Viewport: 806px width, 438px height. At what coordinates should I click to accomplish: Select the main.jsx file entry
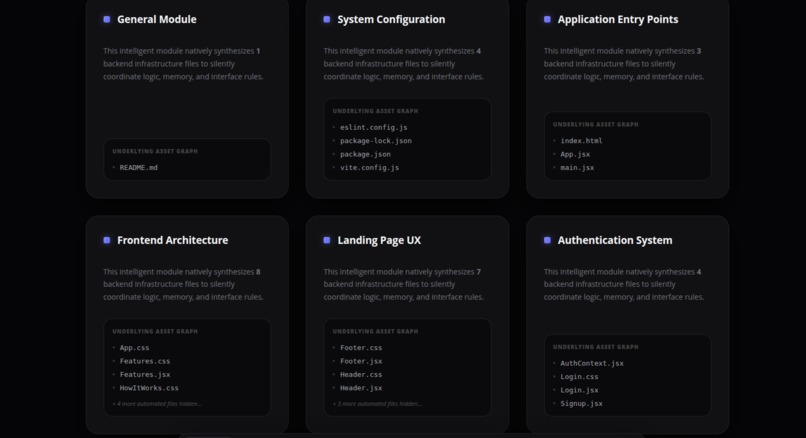pos(577,168)
